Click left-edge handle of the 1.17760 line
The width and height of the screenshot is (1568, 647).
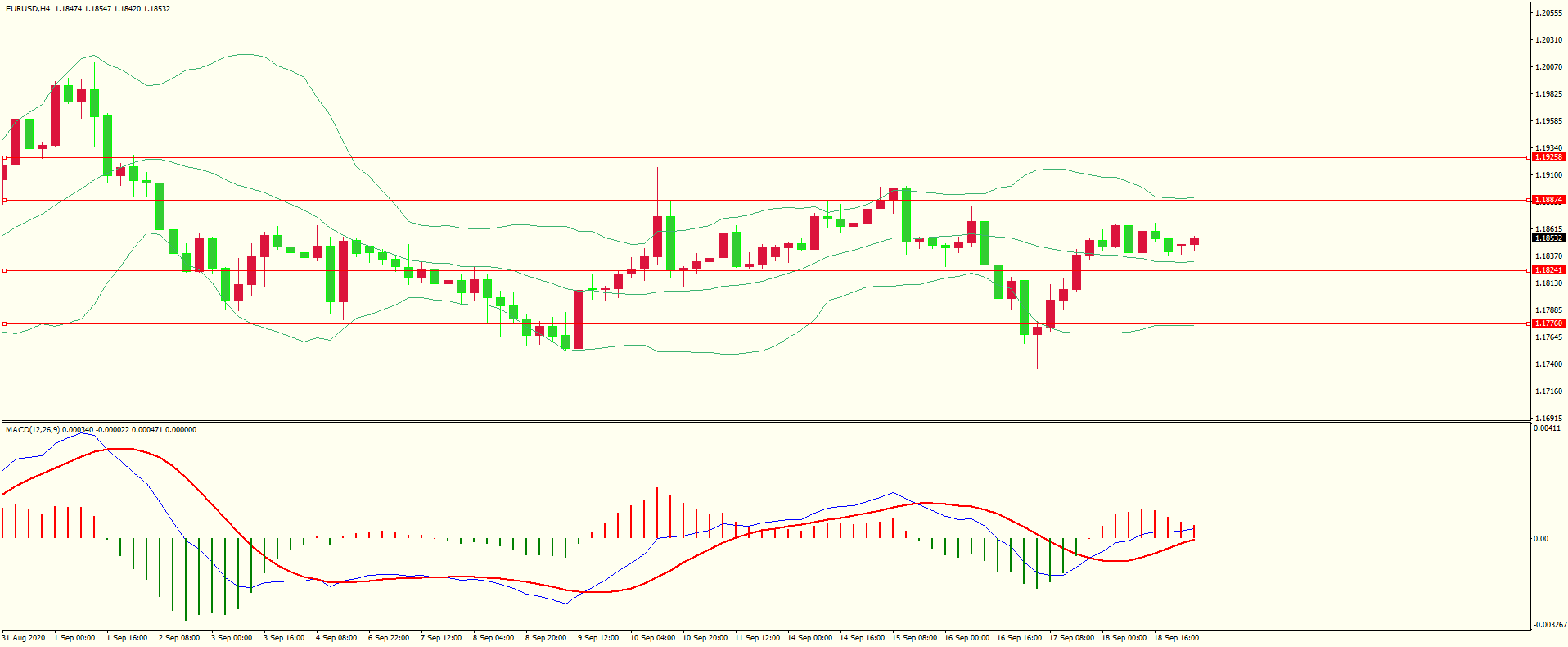[4, 324]
